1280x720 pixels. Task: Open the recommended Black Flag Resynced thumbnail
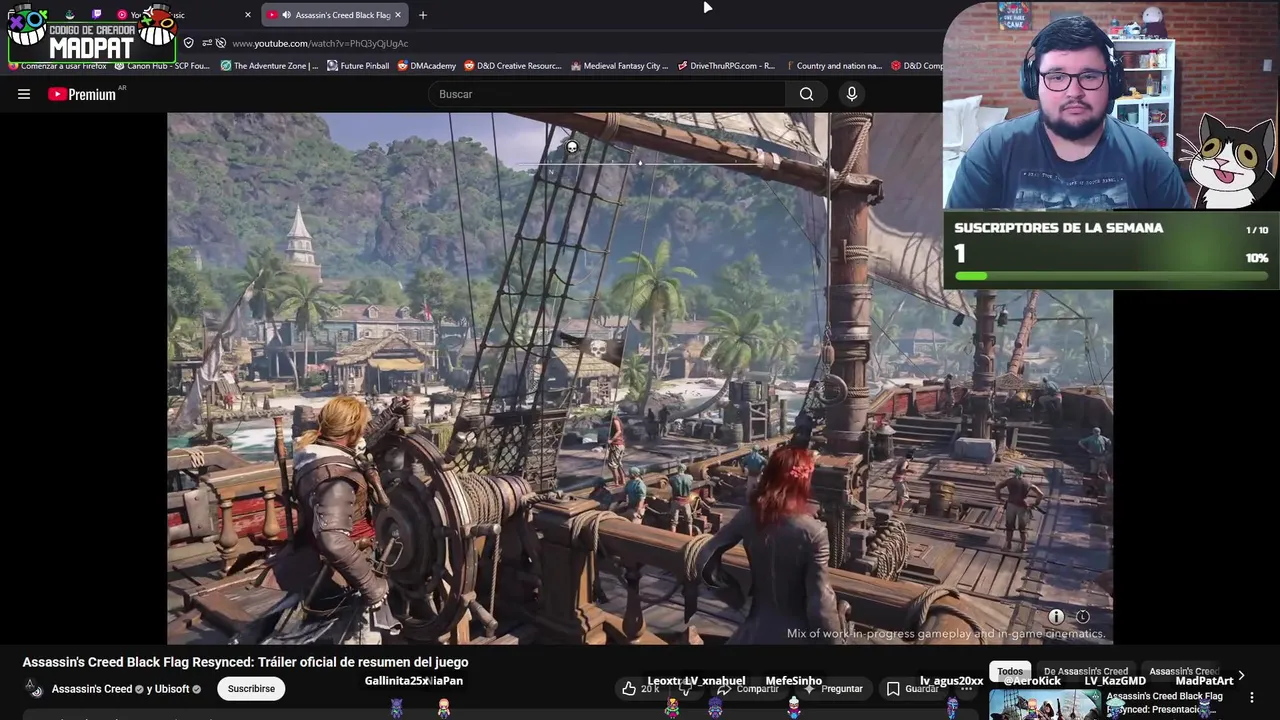coord(1044,704)
